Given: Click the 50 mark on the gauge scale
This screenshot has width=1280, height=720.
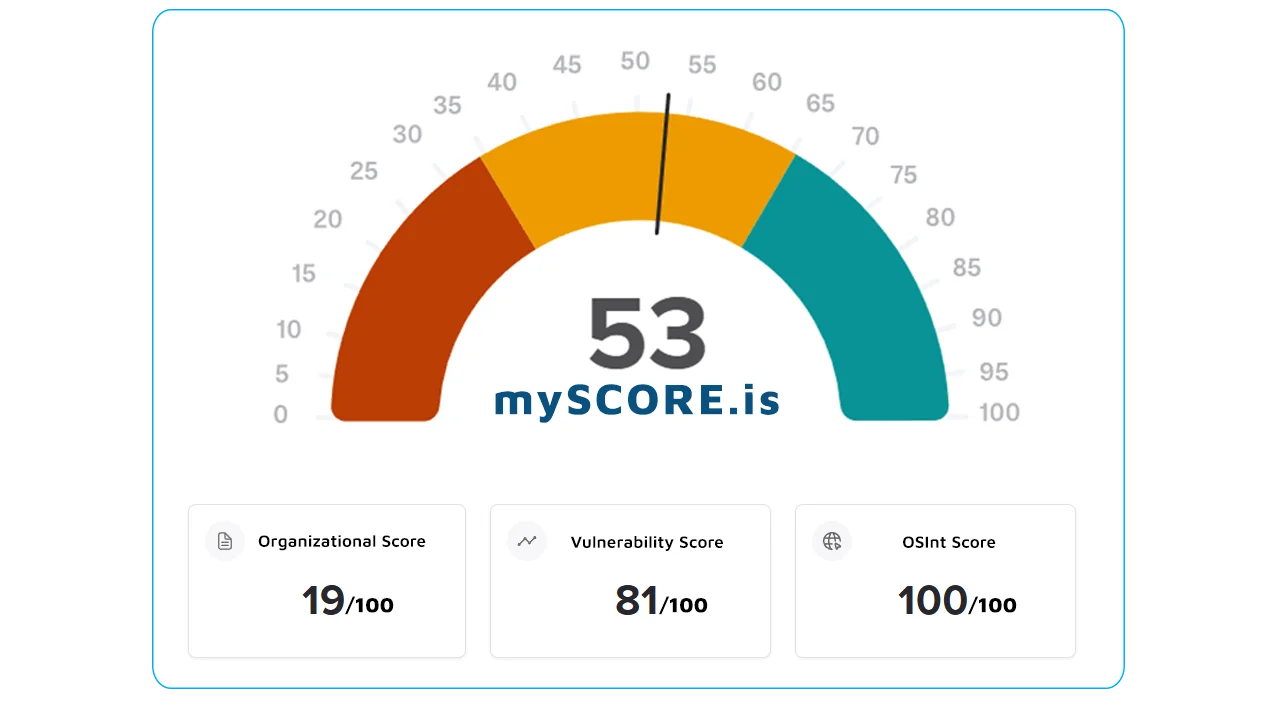Looking at the screenshot, I should 635,61.
